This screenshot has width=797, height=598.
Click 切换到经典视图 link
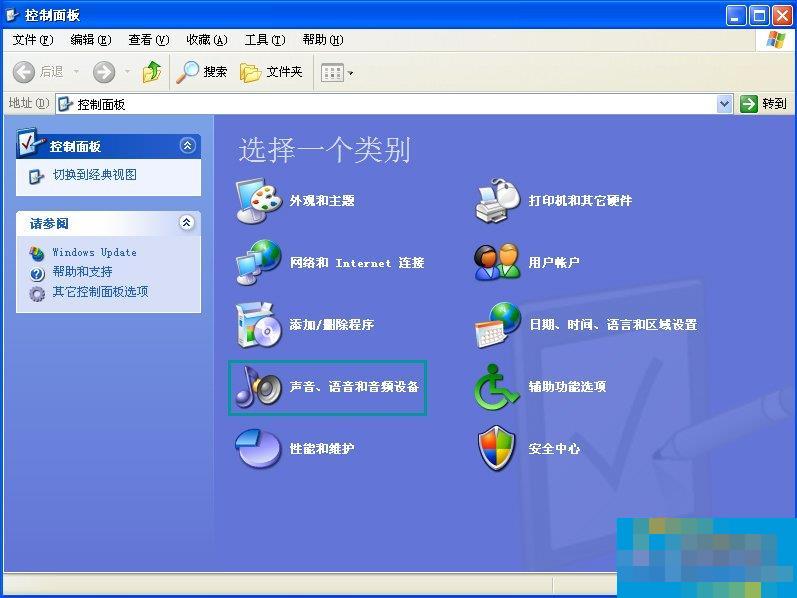pyautogui.click(x=94, y=175)
